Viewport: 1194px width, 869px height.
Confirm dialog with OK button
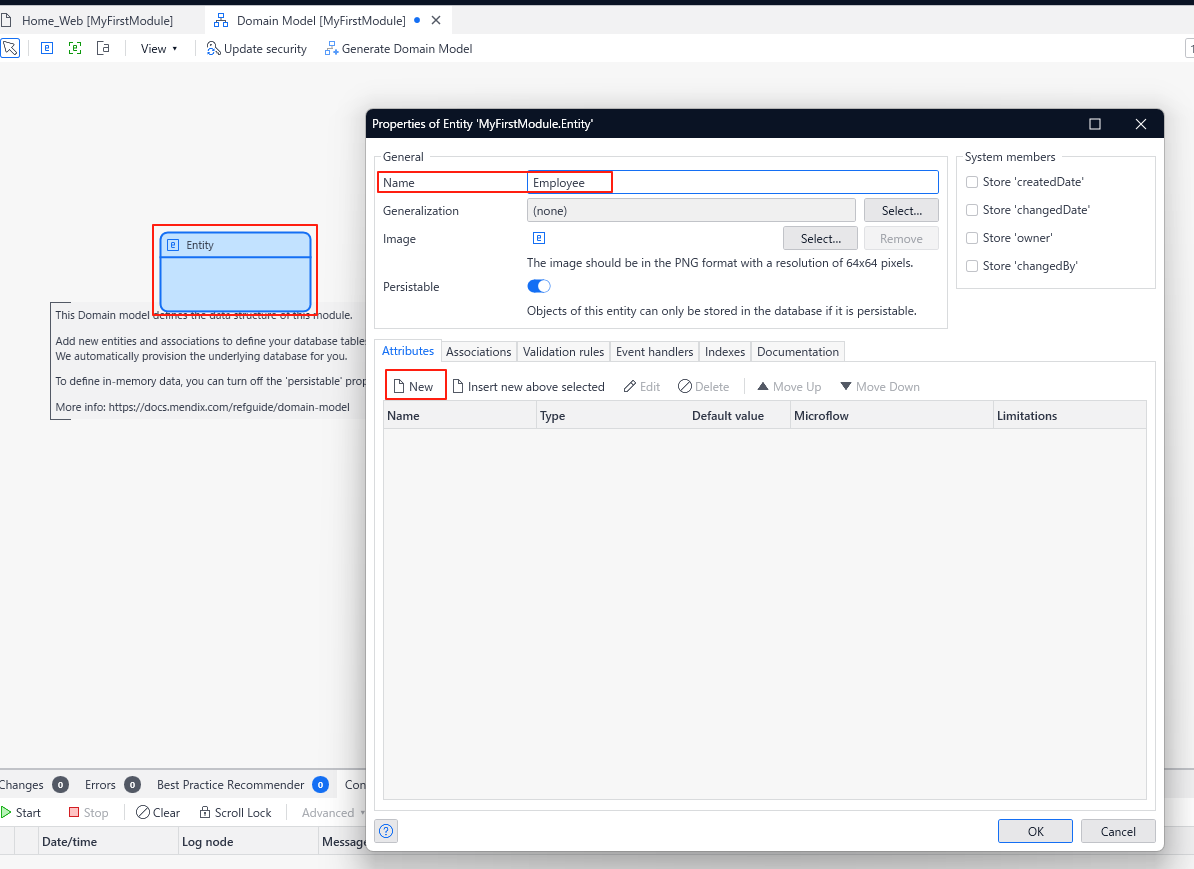click(x=1035, y=831)
